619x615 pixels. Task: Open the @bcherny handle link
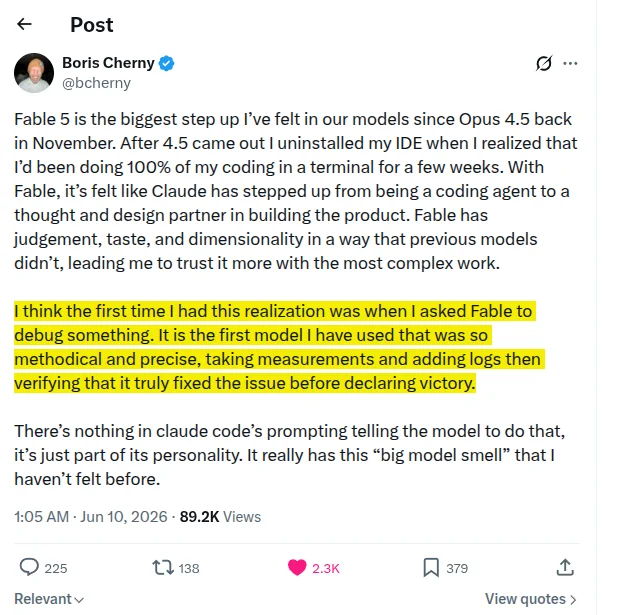pyautogui.click(x=96, y=83)
